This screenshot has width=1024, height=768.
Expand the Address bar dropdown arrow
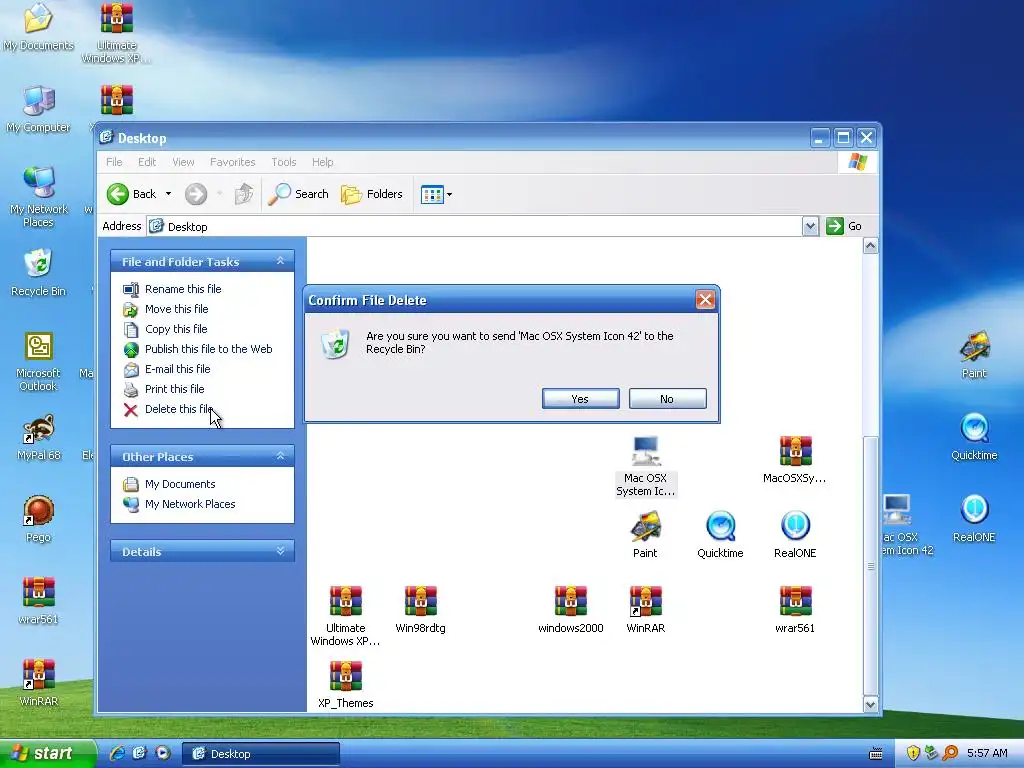tap(810, 227)
